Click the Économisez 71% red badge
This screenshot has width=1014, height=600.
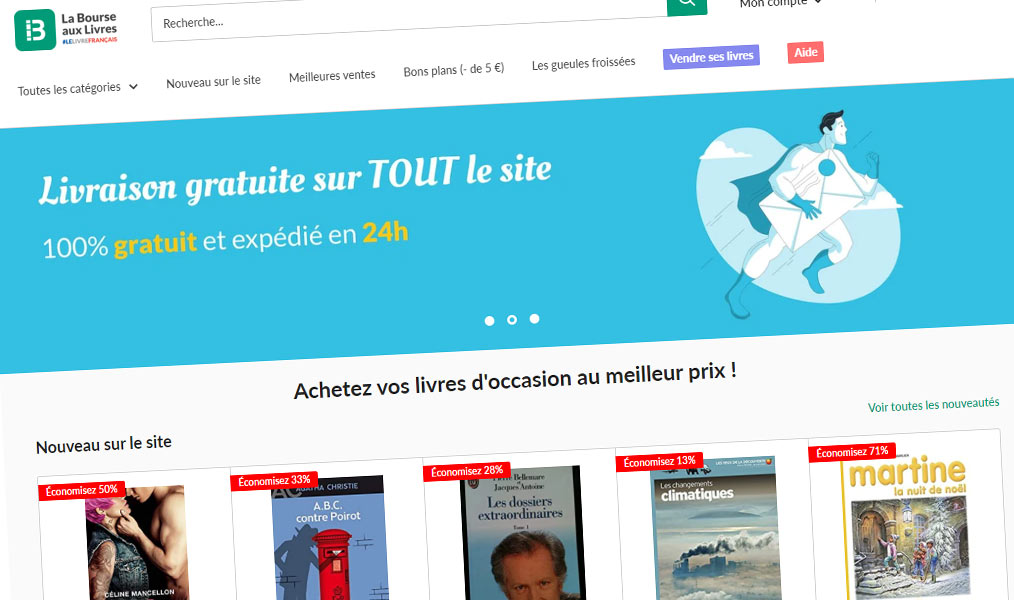pyautogui.click(x=852, y=452)
